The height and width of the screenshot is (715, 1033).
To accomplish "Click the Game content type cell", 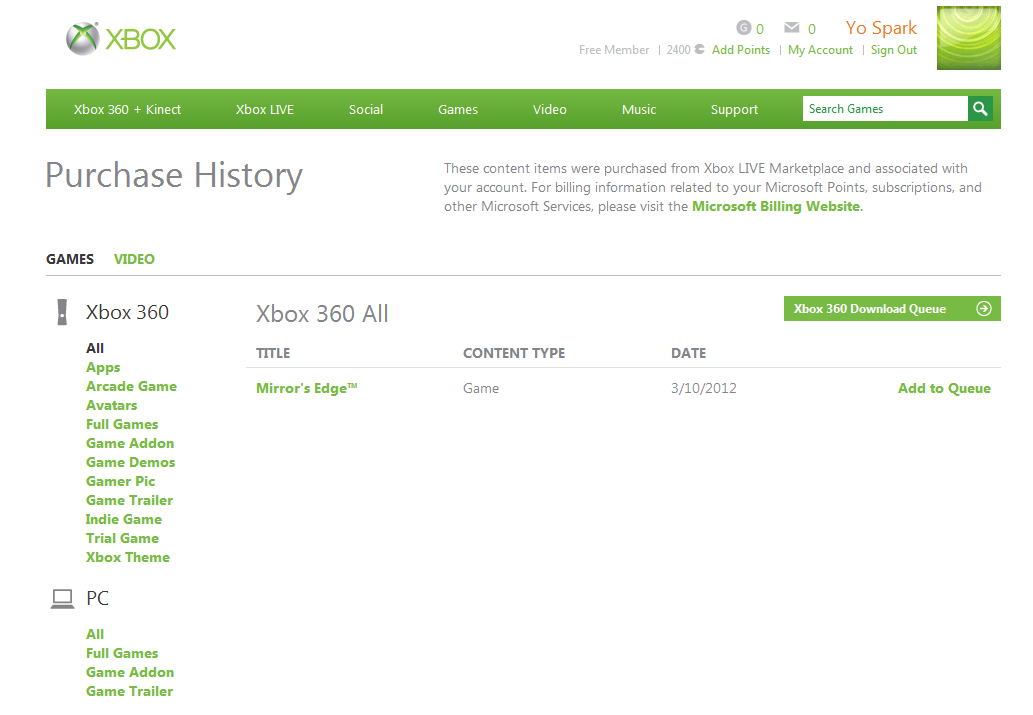I will click(x=481, y=388).
